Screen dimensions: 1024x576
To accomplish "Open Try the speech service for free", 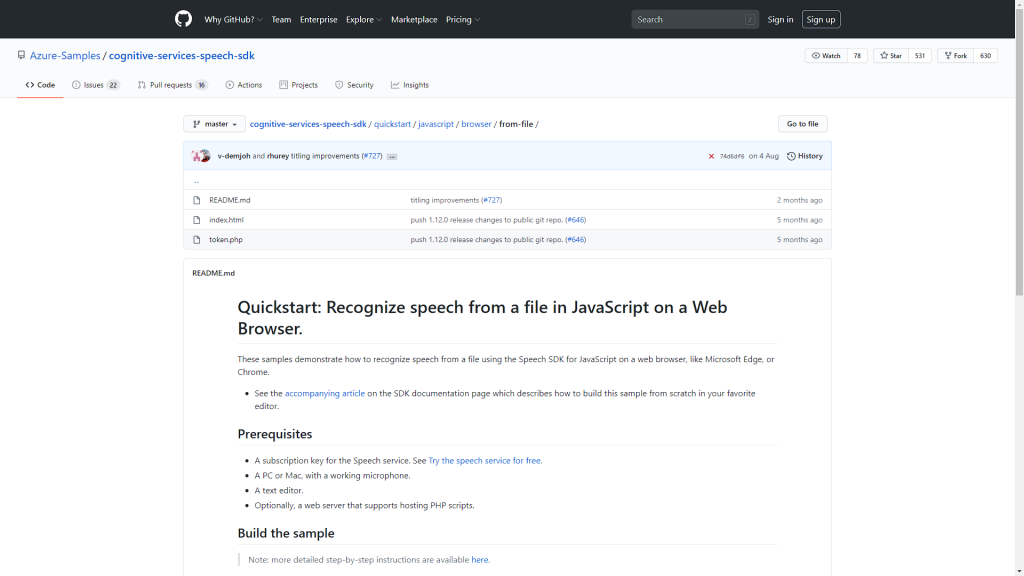I will click(x=485, y=460).
